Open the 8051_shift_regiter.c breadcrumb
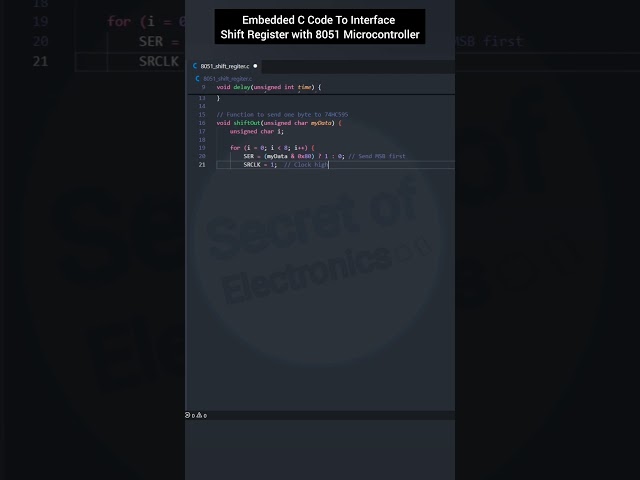The width and height of the screenshot is (640, 480). coord(227,79)
